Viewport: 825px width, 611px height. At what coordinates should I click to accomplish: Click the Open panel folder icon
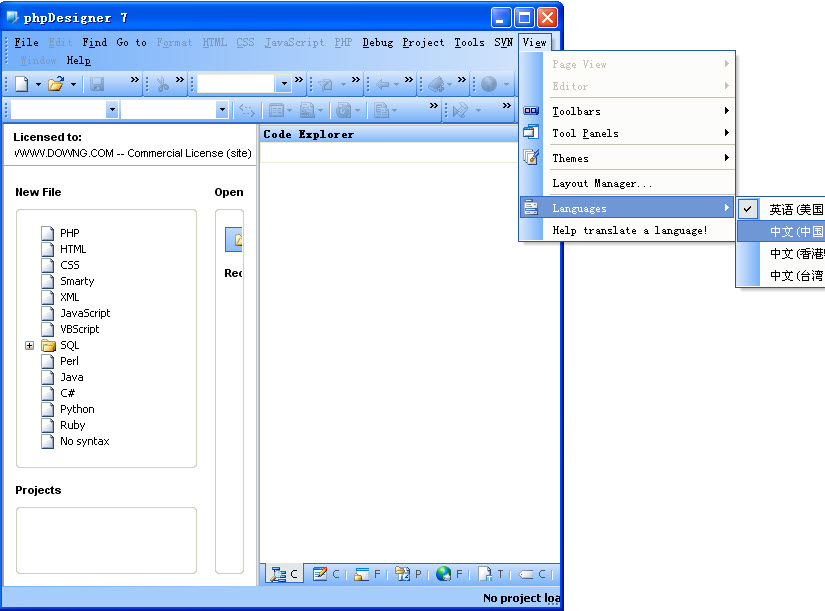(x=234, y=240)
